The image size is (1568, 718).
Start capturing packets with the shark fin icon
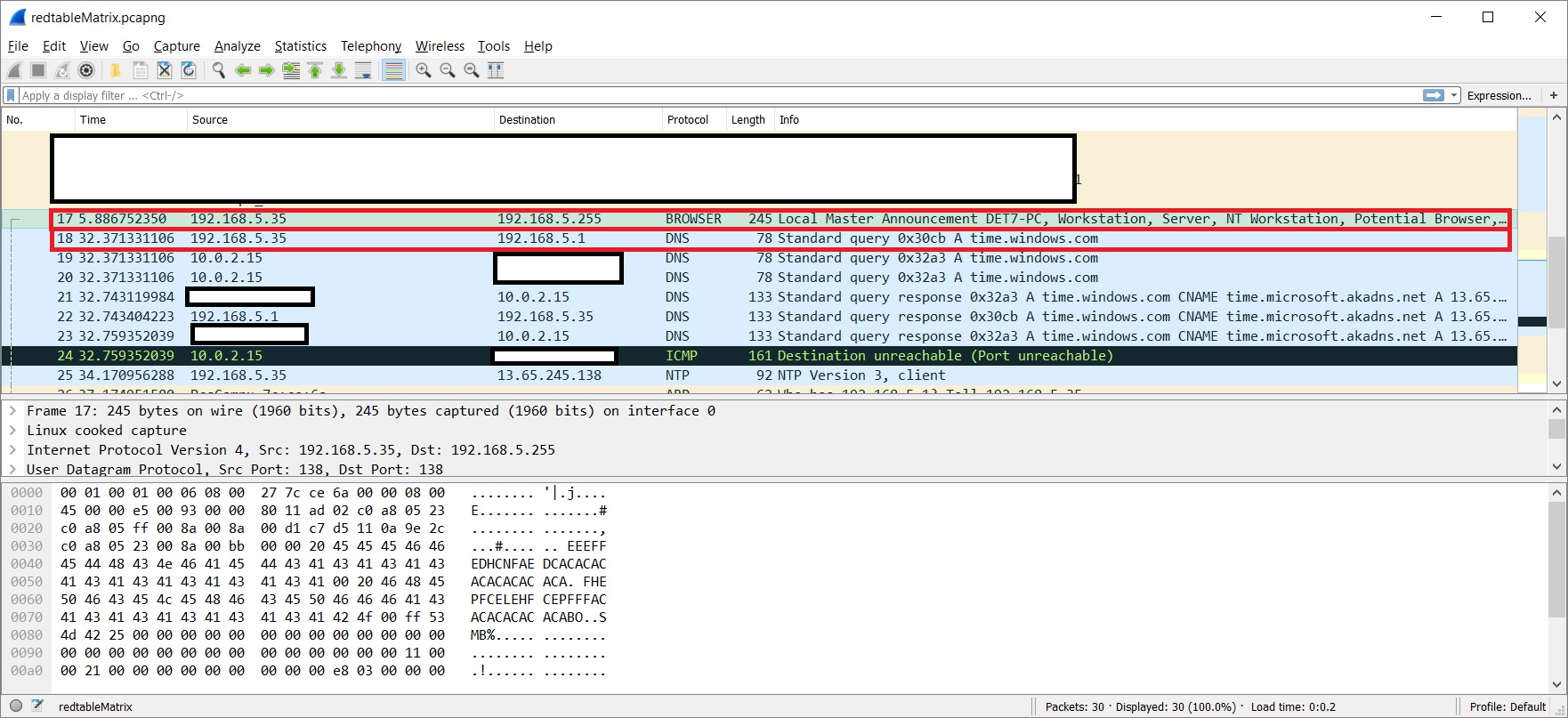[x=14, y=70]
